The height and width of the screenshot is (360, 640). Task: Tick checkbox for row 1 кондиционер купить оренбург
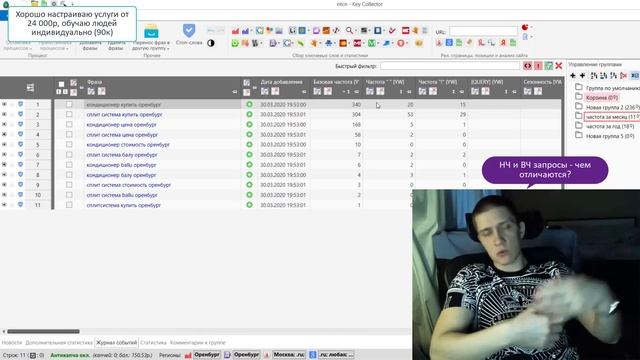pos(69,104)
